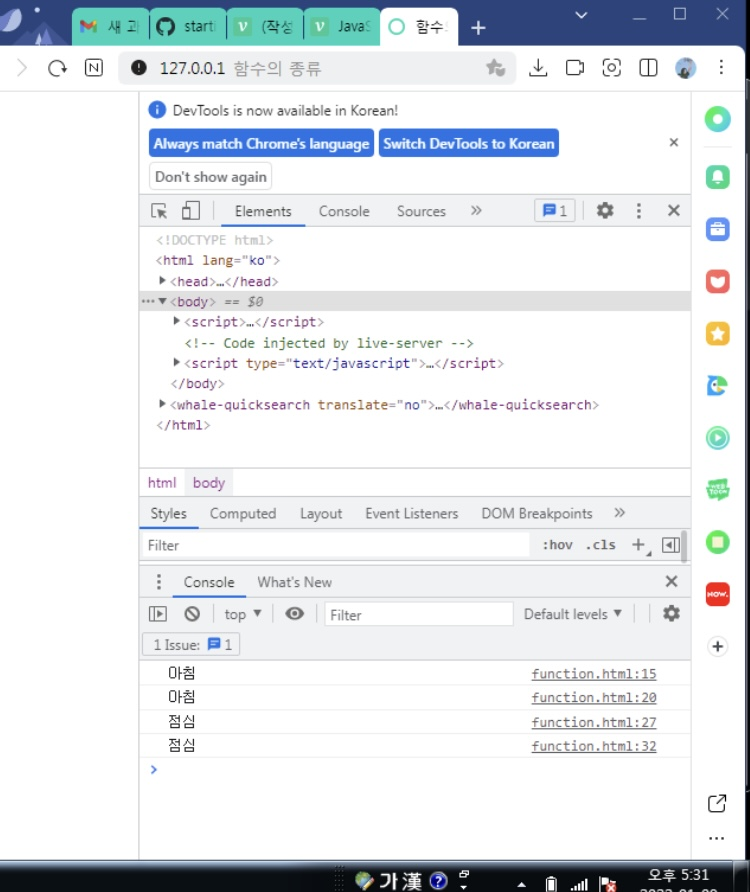Close the console drawer
The image size is (750, 892).
[x=671, y=581]
